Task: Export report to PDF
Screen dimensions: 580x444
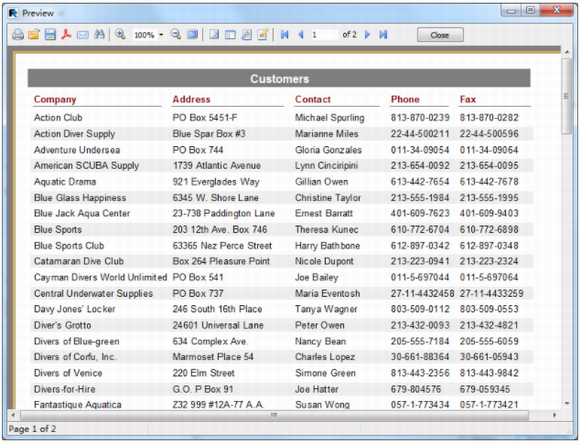Action: pos(66,35)
